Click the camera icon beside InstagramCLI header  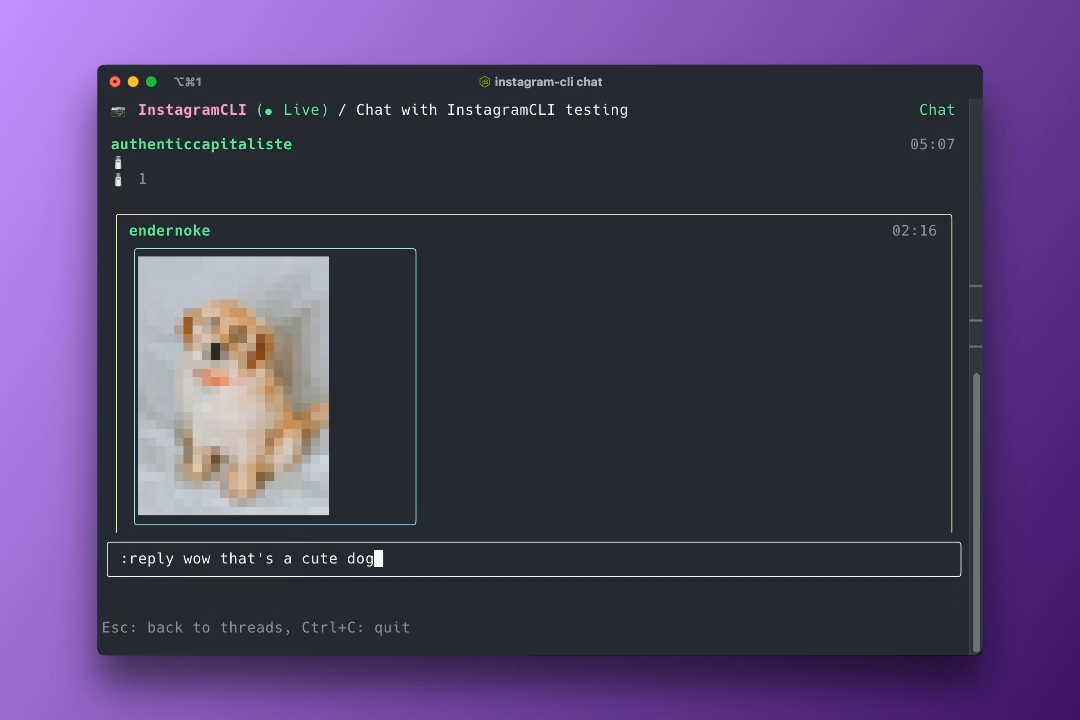click(x=117, y=110)
